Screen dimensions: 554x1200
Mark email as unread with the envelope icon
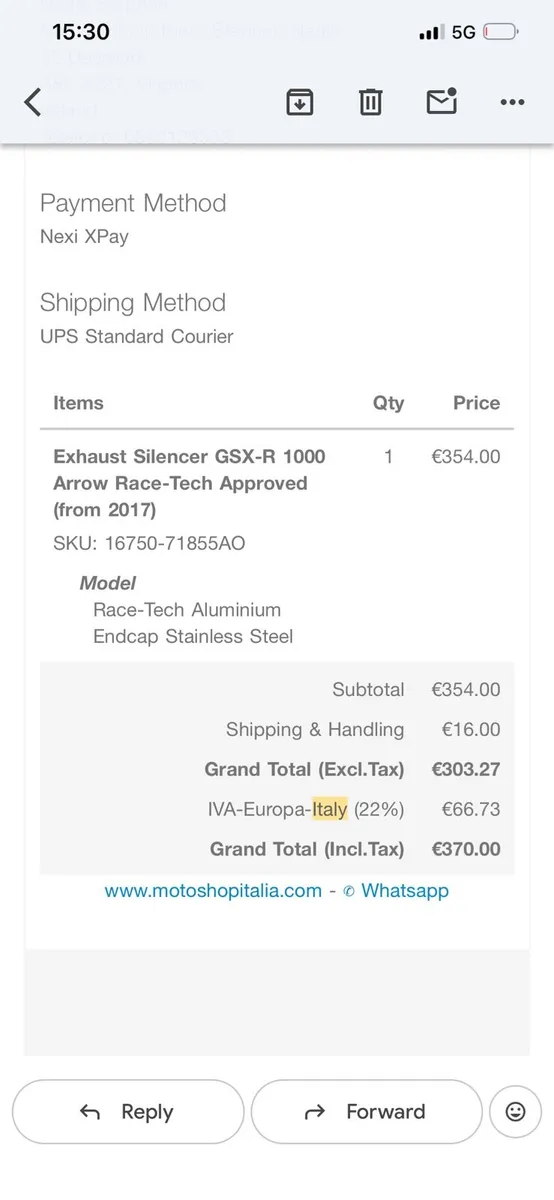pos(441,101)
